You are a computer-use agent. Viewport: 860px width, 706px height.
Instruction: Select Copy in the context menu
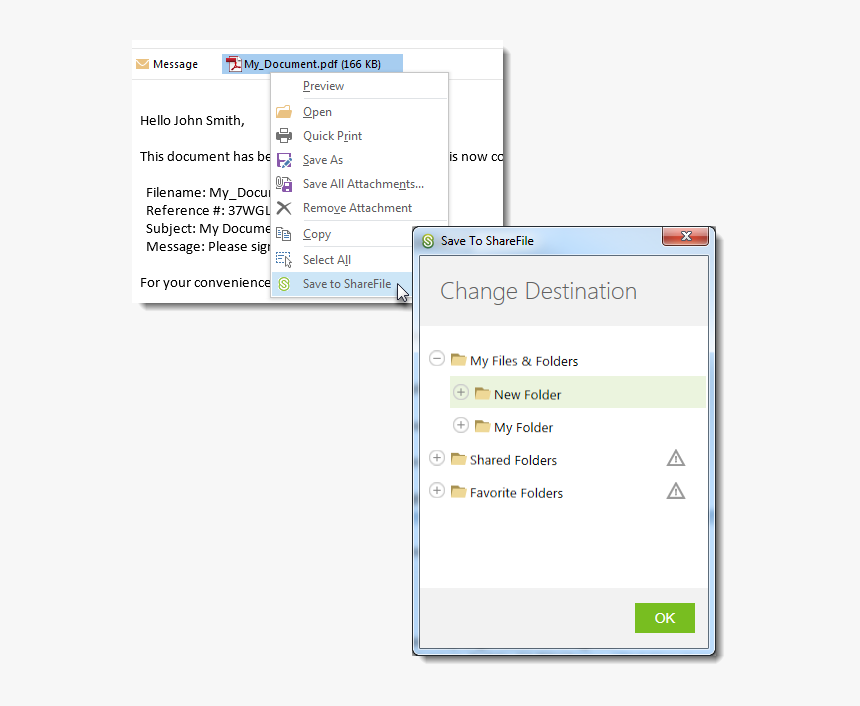[343, 234]
